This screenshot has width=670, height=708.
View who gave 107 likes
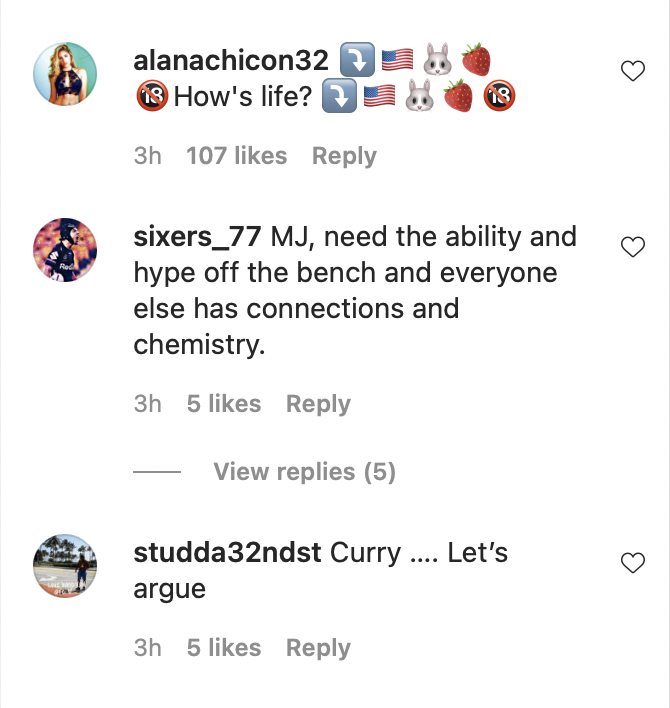236,156
